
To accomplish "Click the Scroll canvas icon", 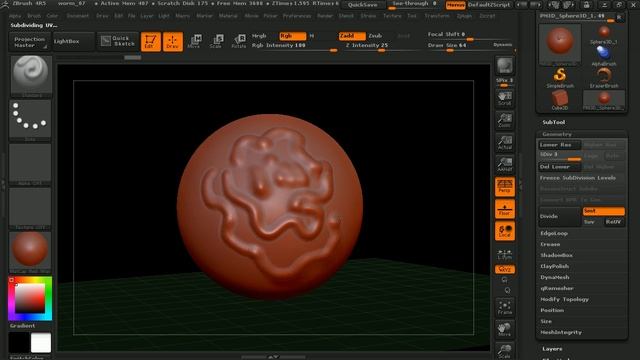I will (505, 98).
